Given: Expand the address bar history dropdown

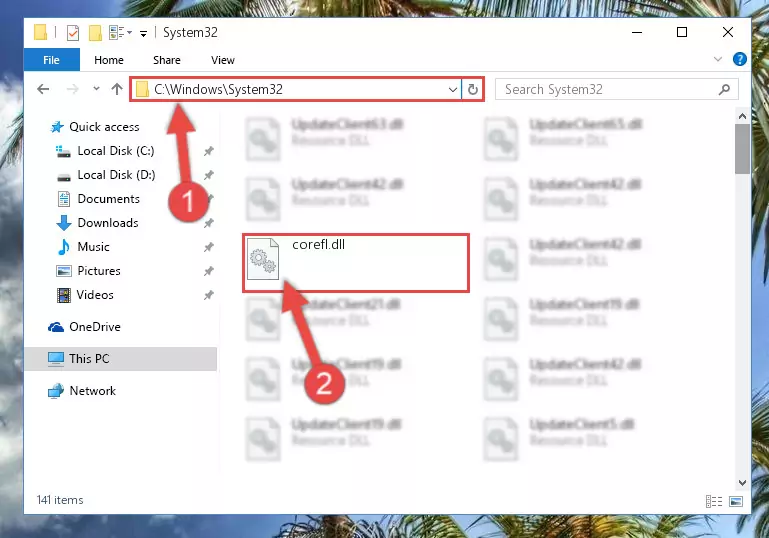Looking at the screenshot, I should (453, 89).
